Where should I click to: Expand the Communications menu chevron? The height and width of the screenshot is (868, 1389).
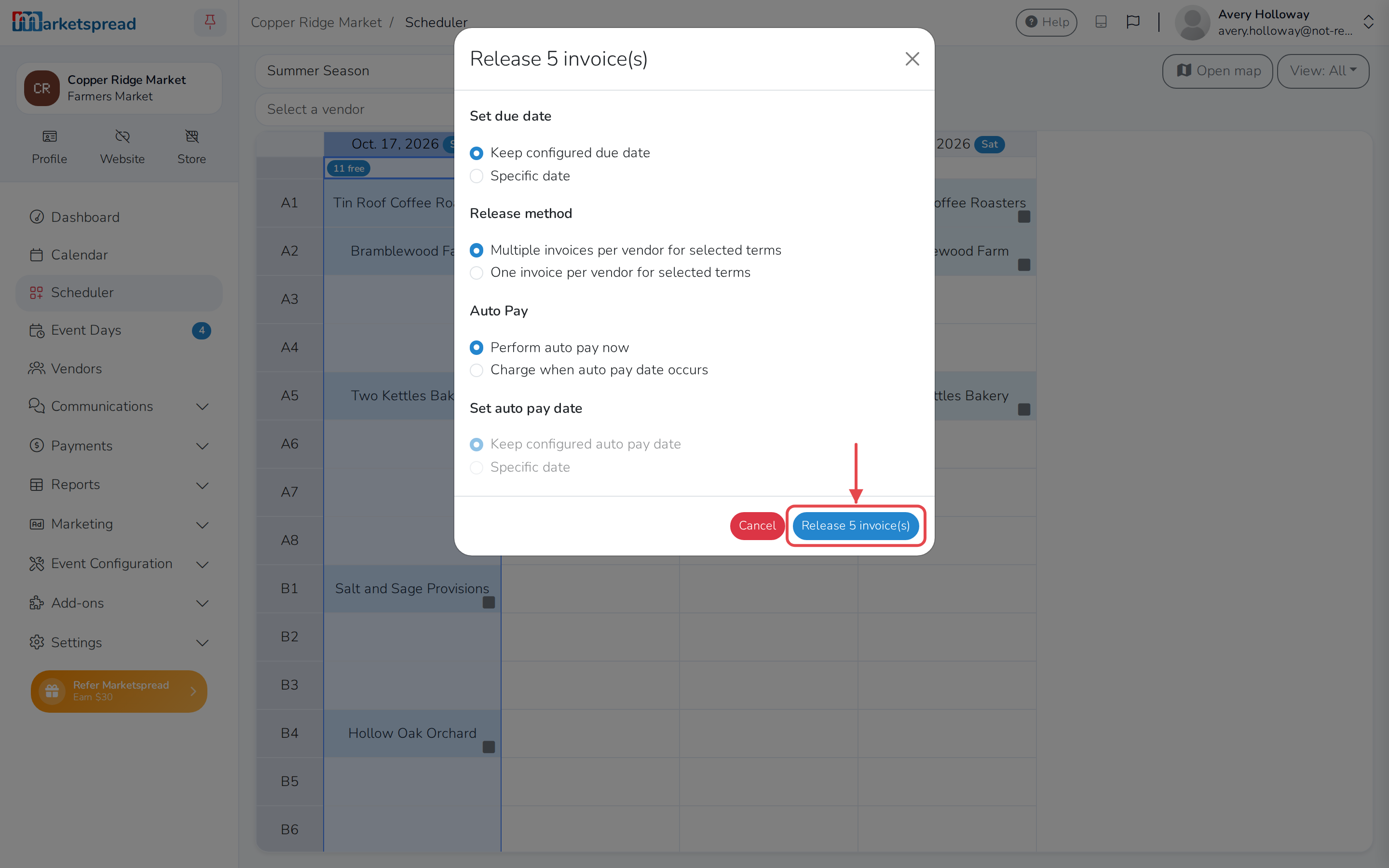pyautogui.click(x=202, y=407)
